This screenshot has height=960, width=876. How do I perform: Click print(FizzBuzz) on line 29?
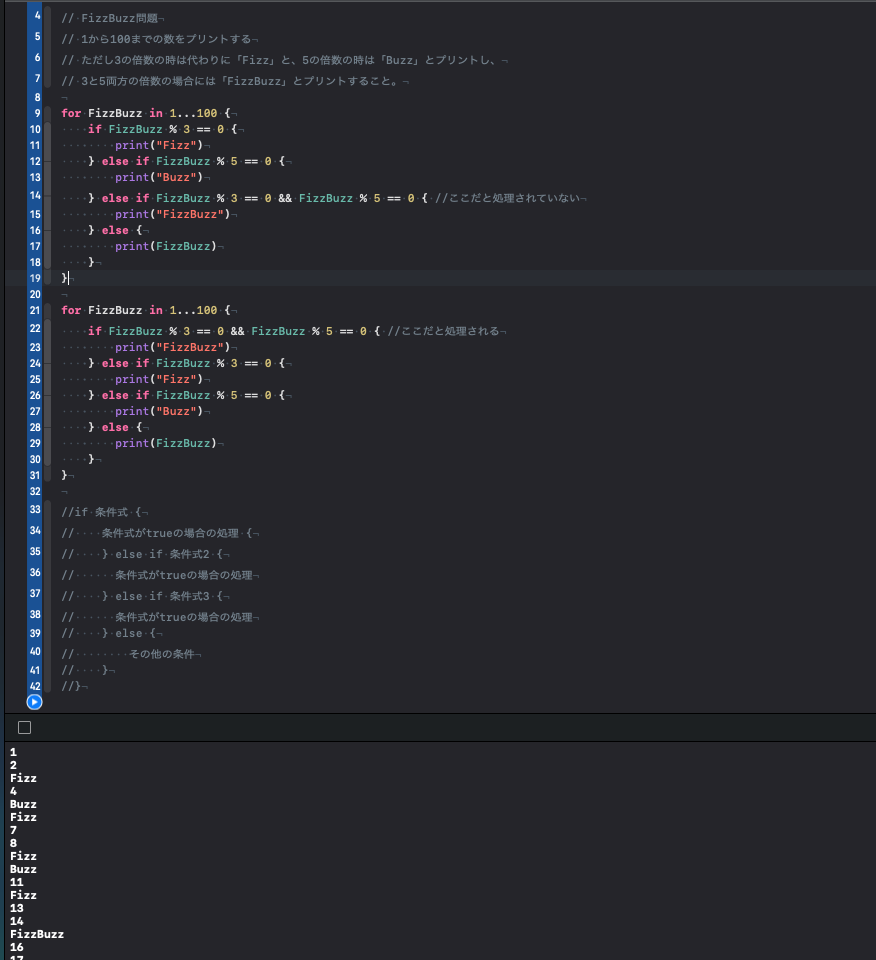(x=166, y=443)
